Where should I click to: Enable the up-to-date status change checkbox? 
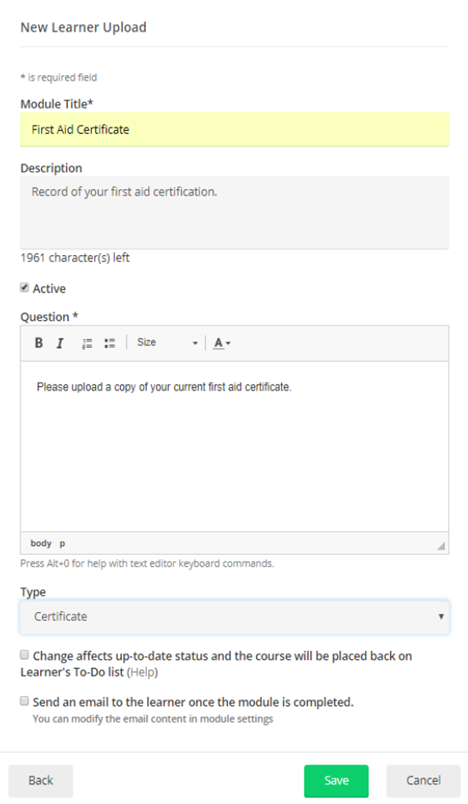click(x=24, y=655)
